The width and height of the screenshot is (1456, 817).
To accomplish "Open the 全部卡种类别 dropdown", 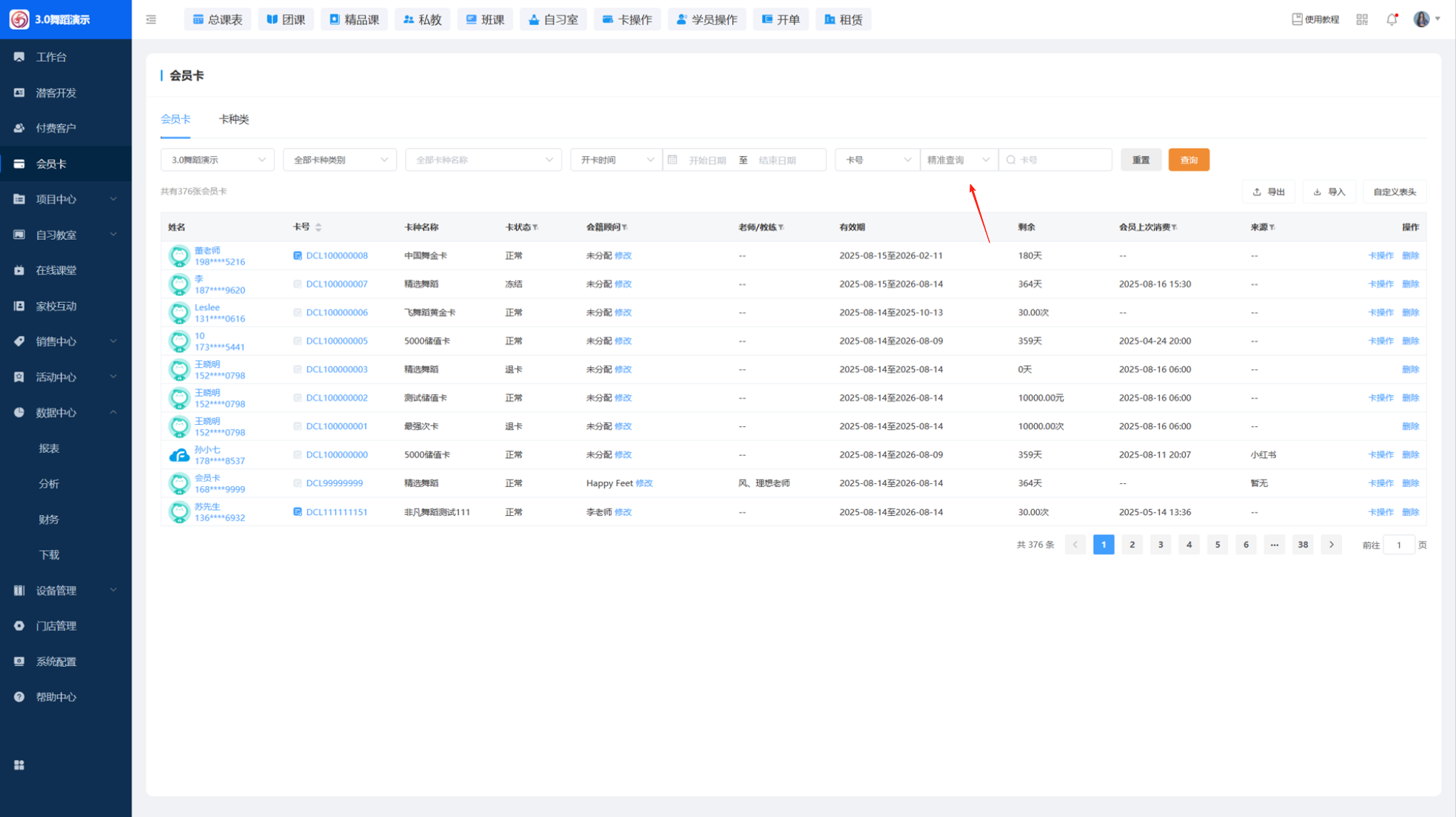I will (340, 160).
